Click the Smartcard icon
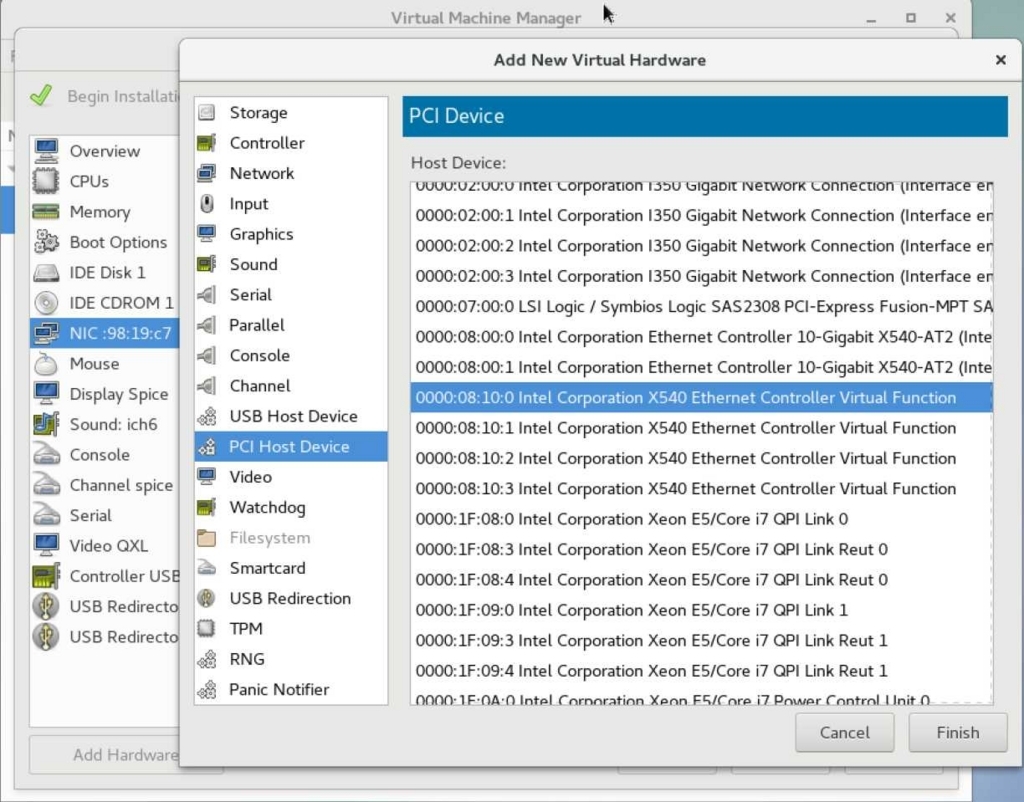Image resolution: width=1024 pixels, height=802 pixels. [207, 568]
